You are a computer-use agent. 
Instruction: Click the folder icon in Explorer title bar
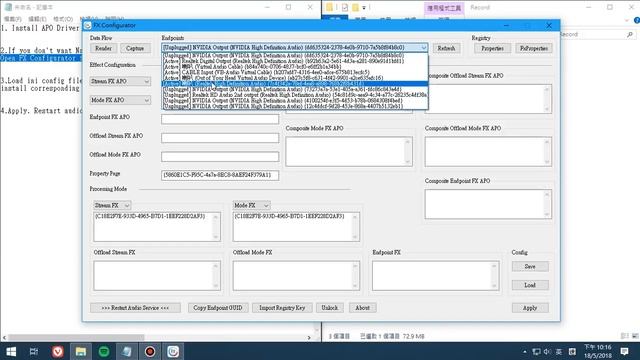(x=329, y=7)
